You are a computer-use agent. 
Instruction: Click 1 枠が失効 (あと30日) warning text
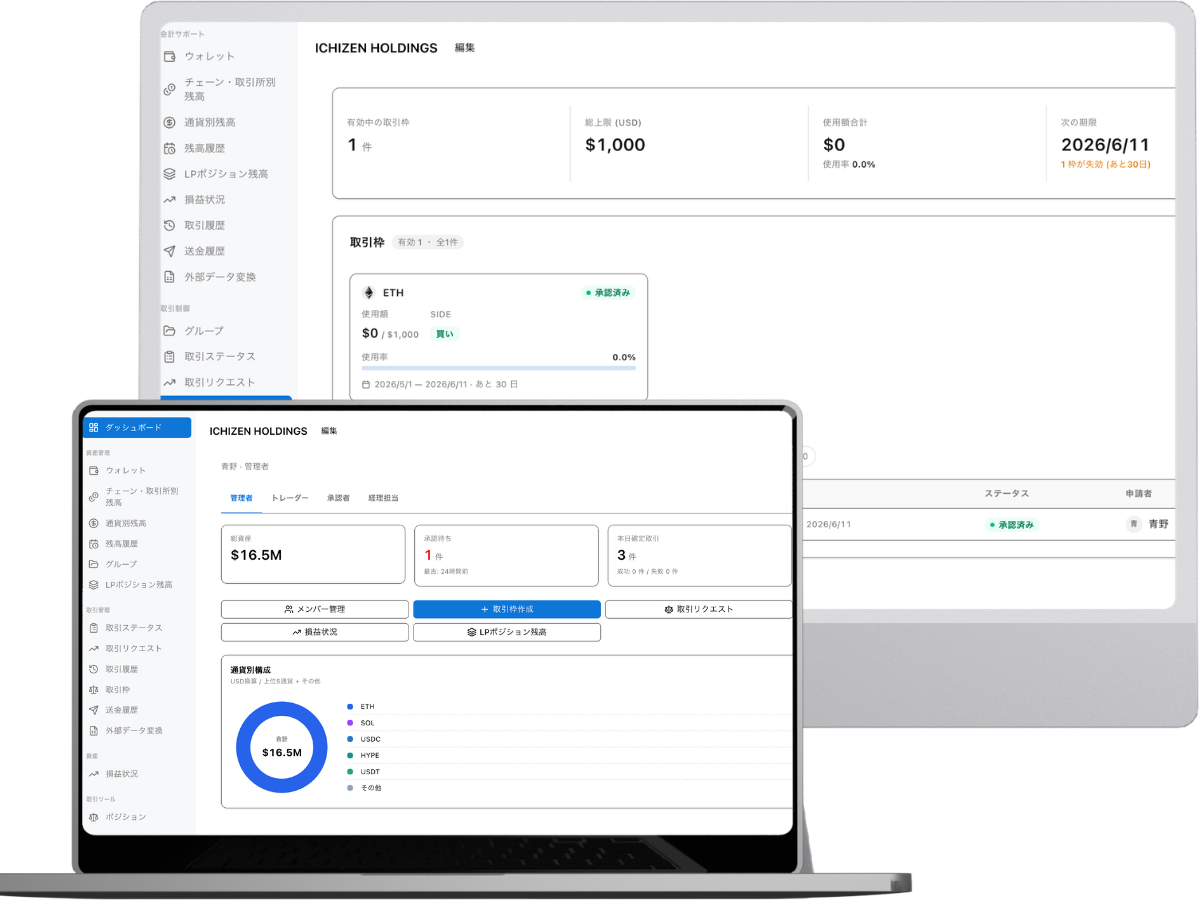point(1105,164)
